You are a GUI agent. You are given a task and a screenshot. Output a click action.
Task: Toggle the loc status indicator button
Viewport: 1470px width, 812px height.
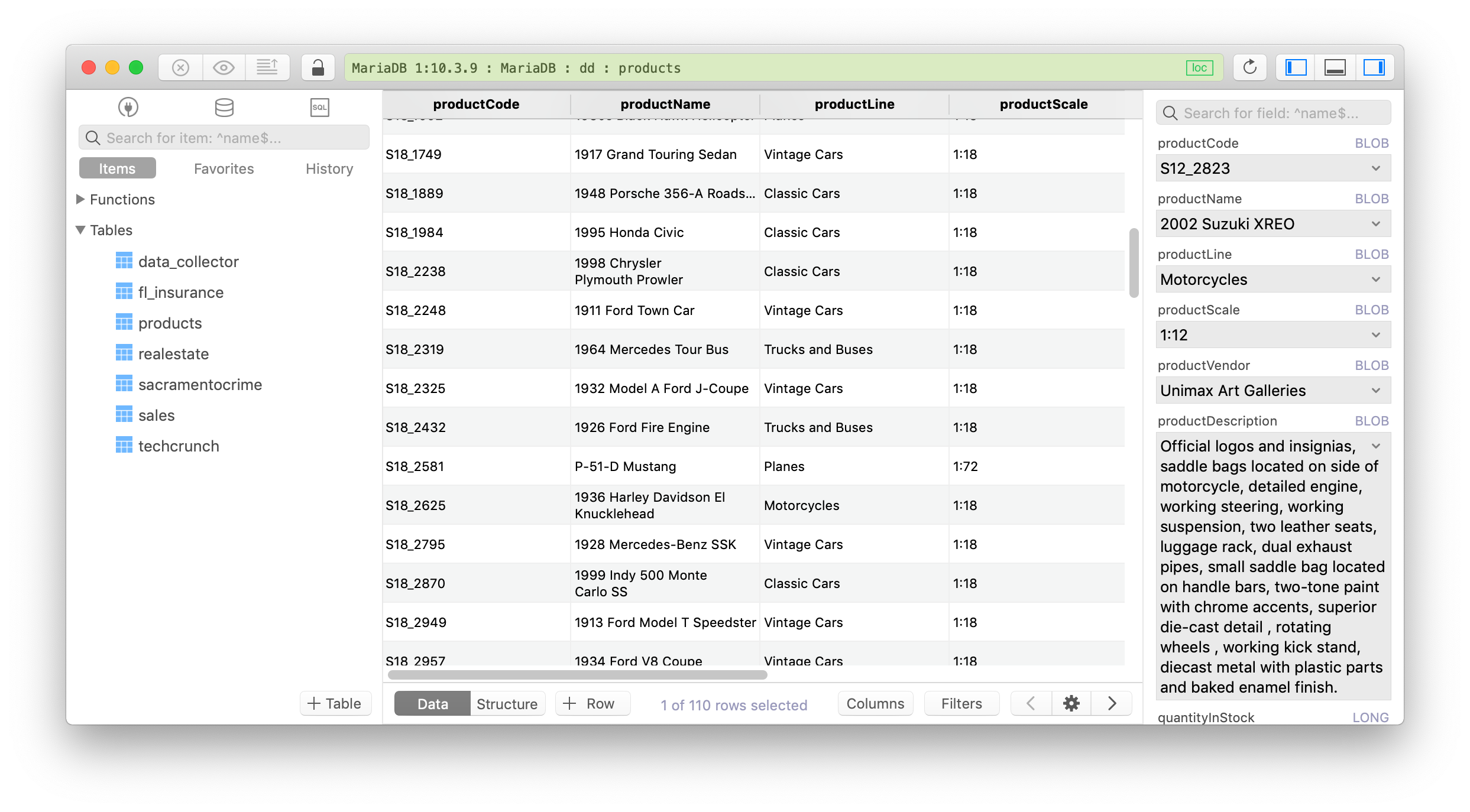1199,68
